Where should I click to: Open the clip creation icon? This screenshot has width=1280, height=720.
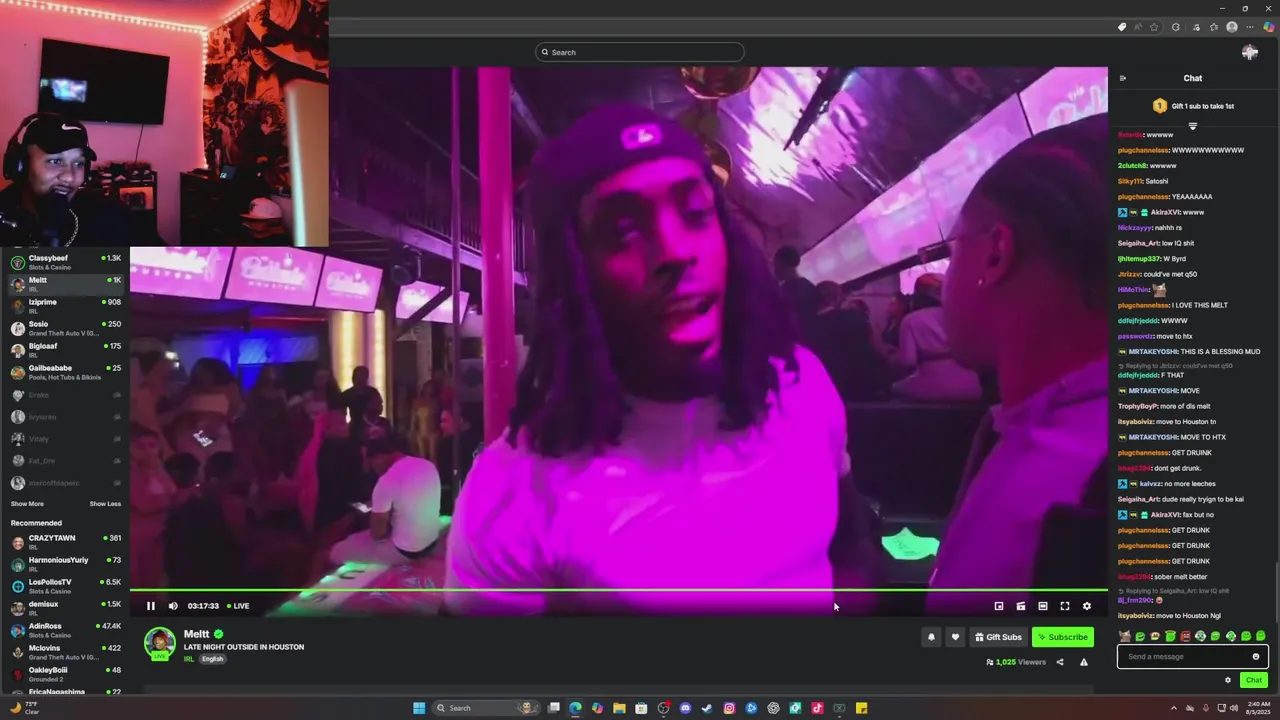coord(1021,606)
